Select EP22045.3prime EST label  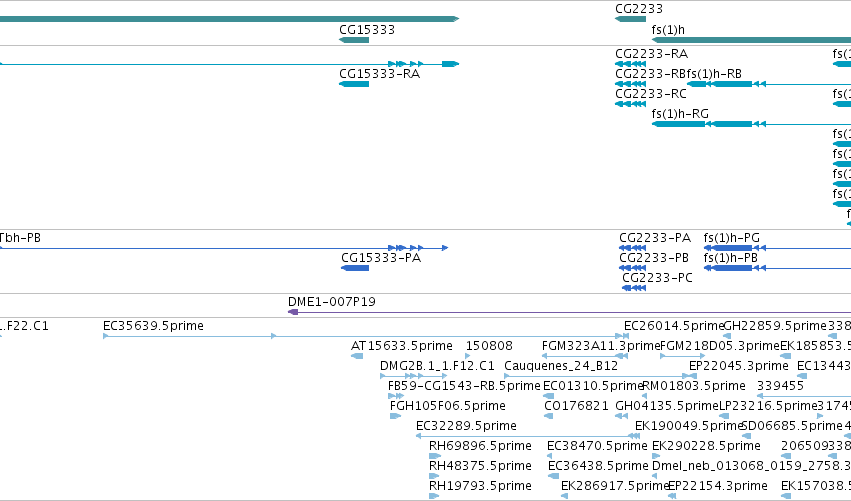click(x=739, y=366)
